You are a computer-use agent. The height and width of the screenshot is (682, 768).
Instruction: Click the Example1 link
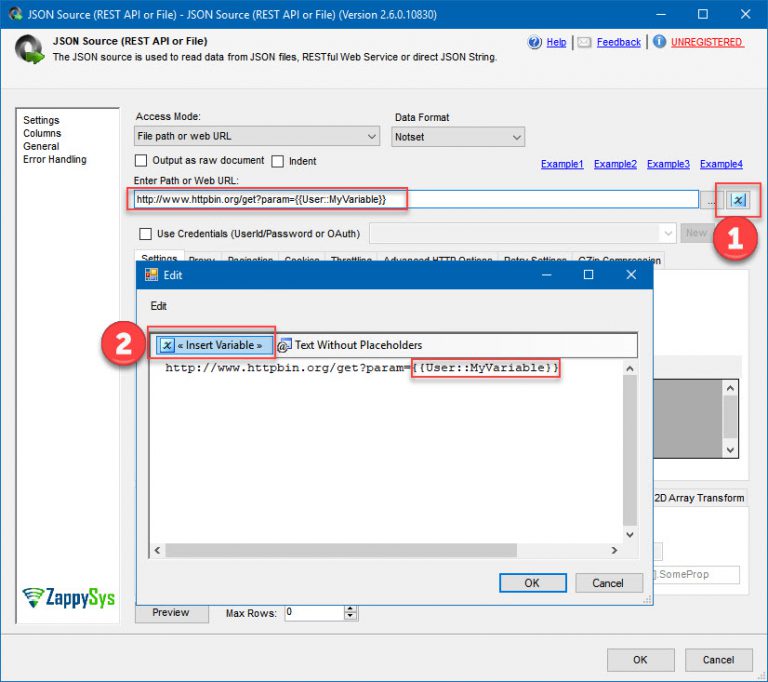pos(562,164)
